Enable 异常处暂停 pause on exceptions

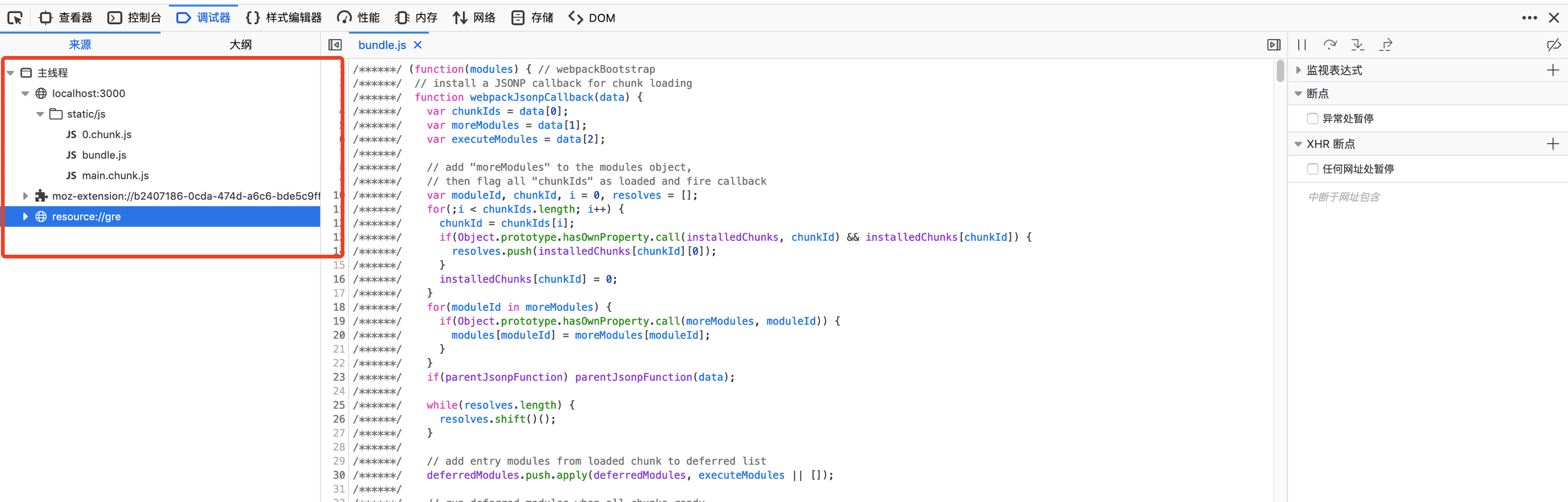(x=1312, y=119)
